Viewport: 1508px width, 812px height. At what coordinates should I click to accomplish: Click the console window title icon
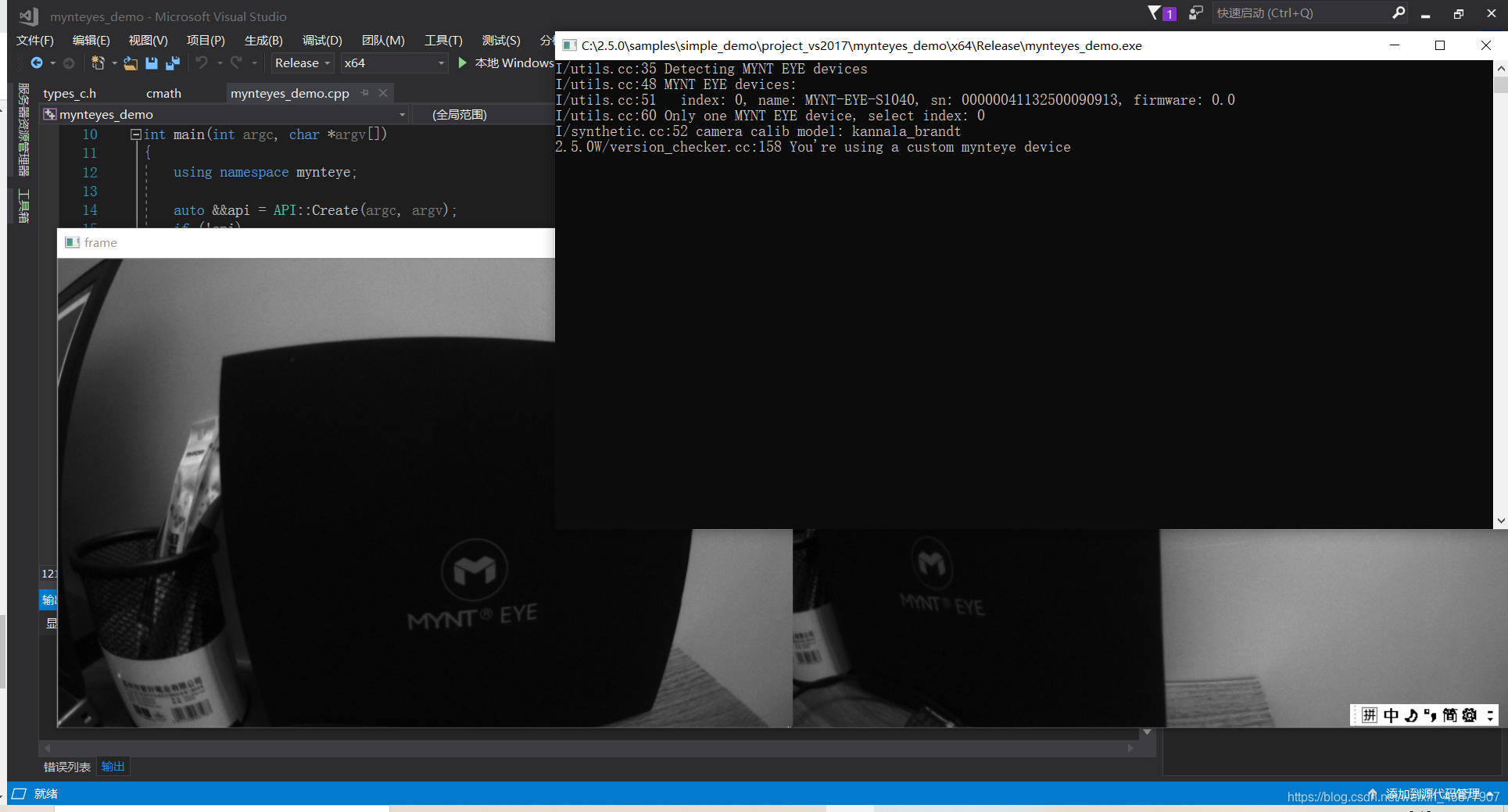(x=570, y=45)
